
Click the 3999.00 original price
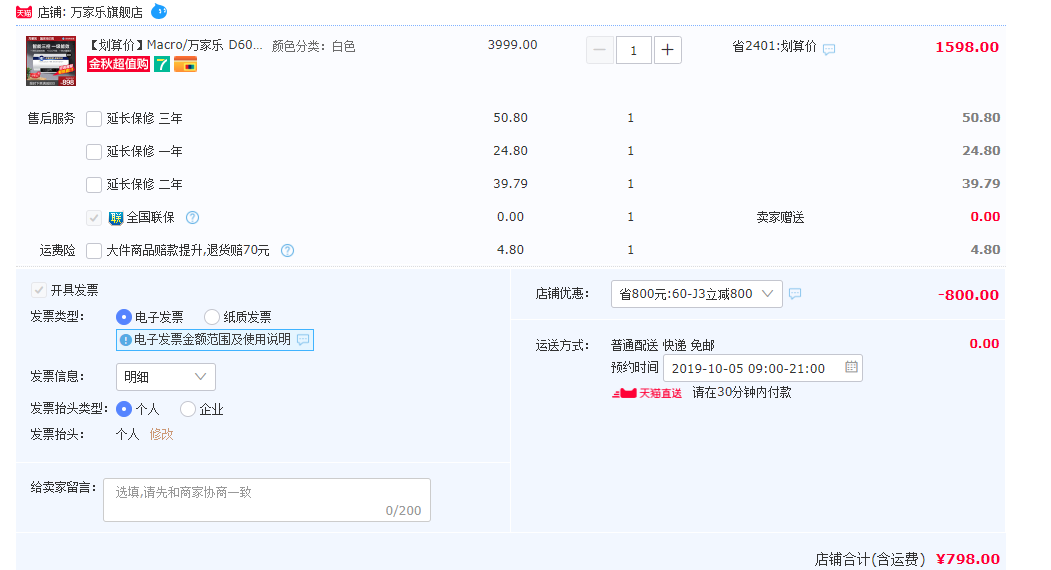click(512, 45)
